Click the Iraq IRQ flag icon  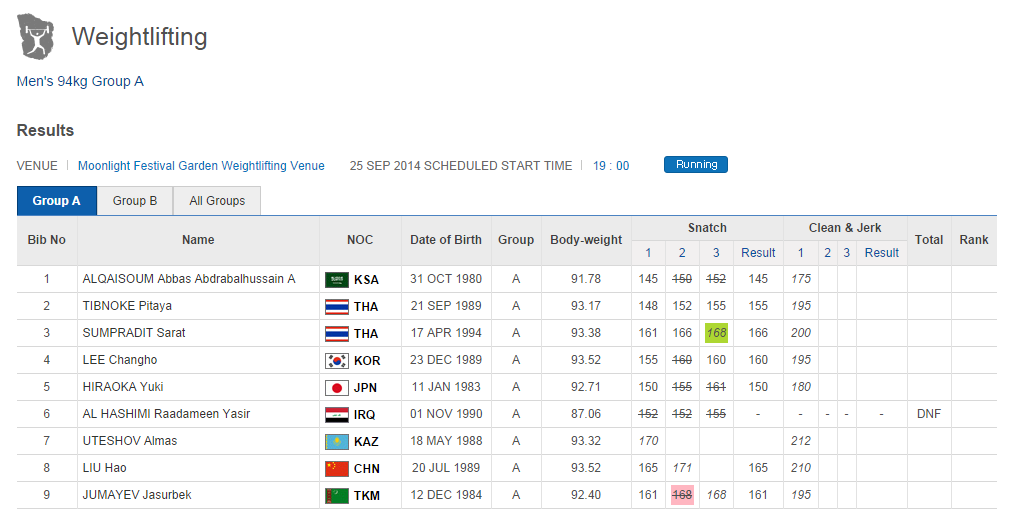tap(336, 414)
